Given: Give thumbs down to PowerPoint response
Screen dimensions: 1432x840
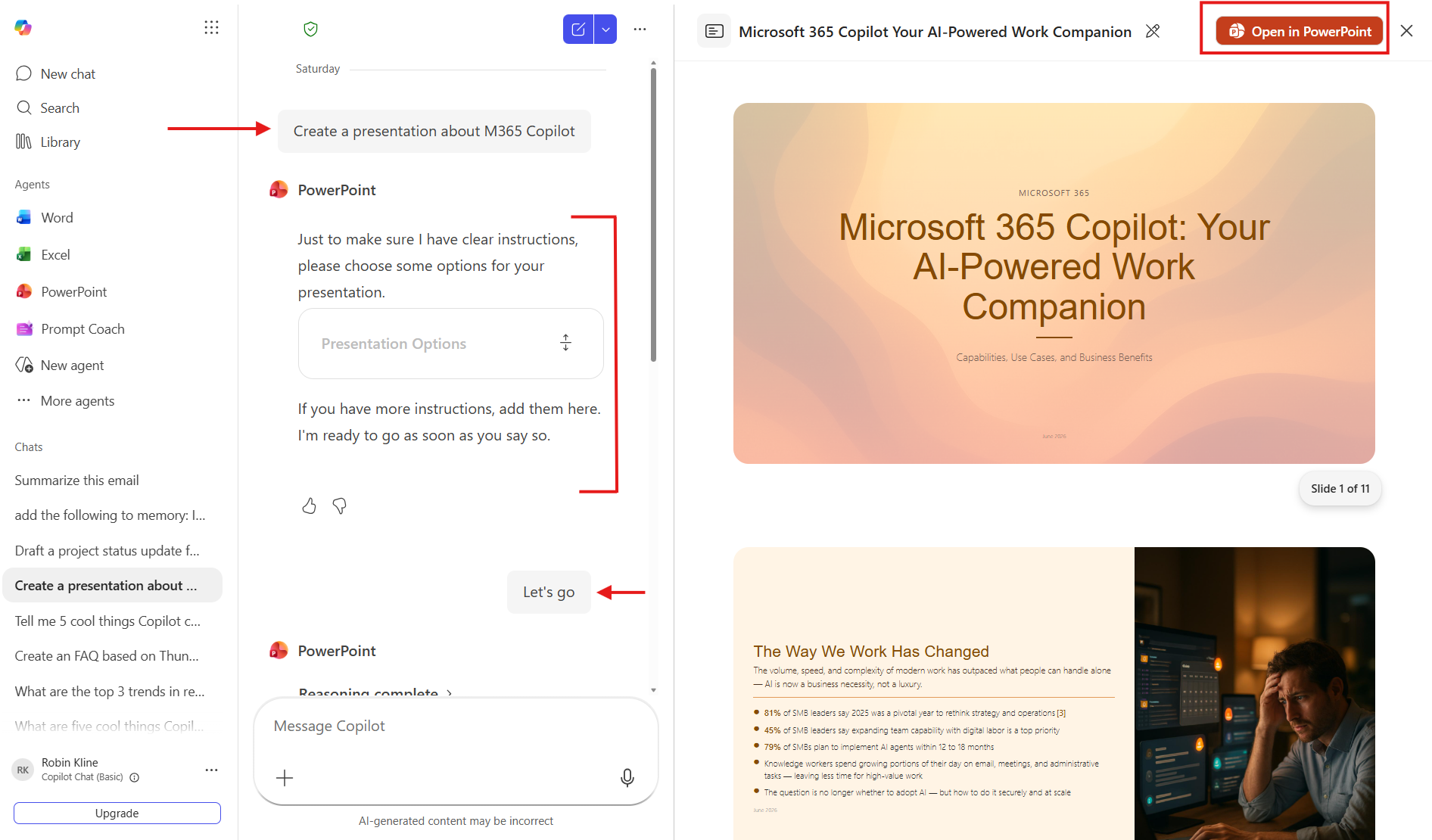Looking at the screenshot, I should click(x=340, y=506).
